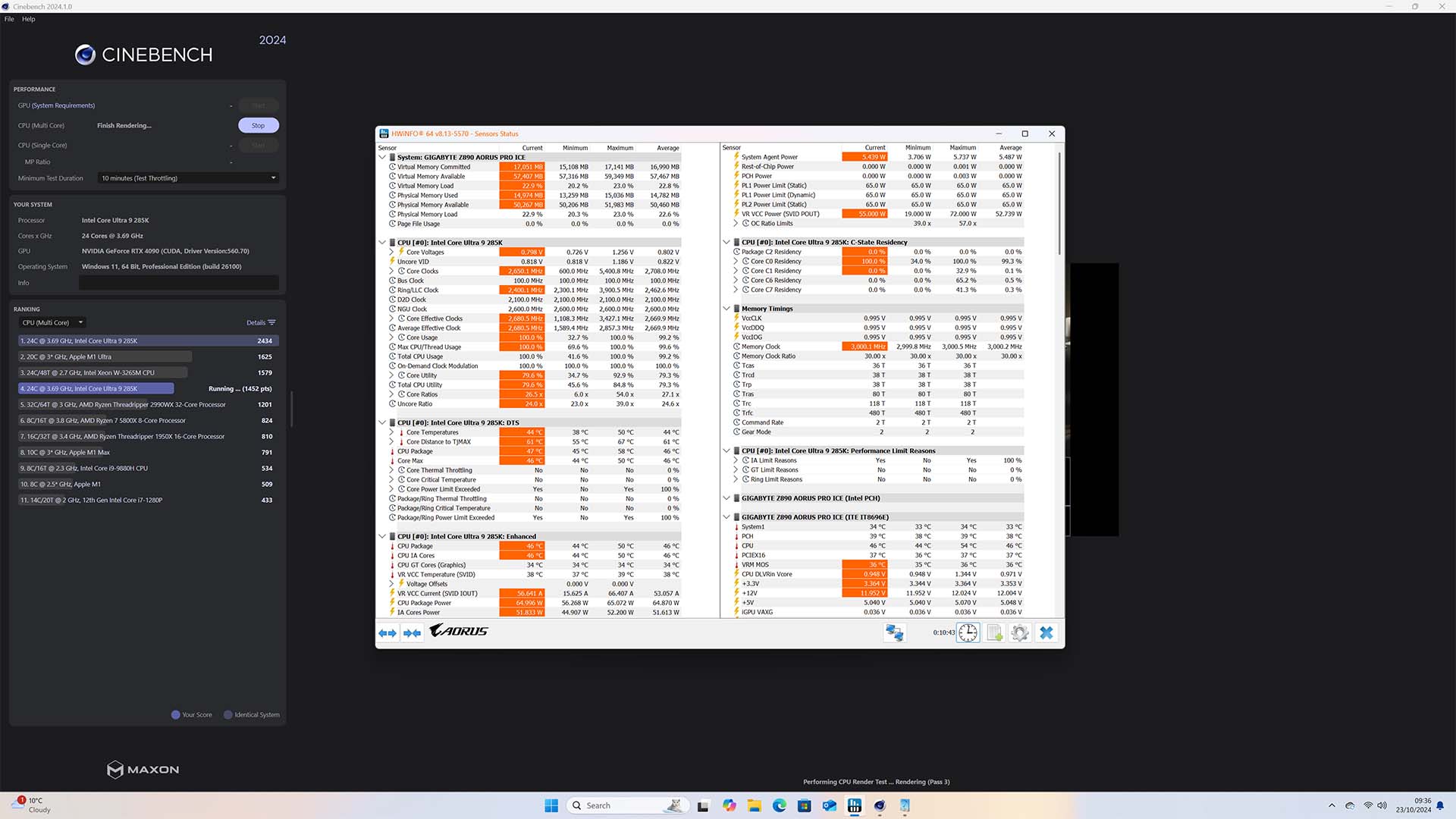1456x819 pixels.
Task: Switch to Cinebench taskbar icon
Action: tap(880, 805)
